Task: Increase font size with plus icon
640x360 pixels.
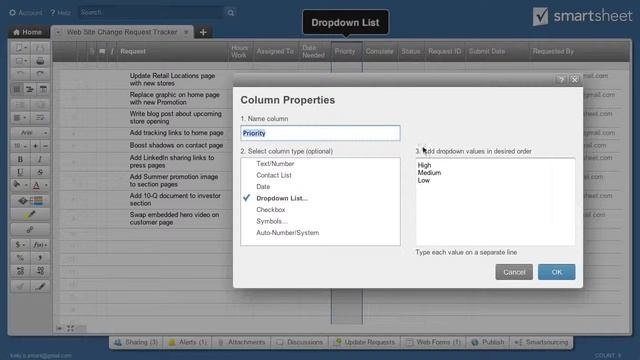Action: click(36, 146)
